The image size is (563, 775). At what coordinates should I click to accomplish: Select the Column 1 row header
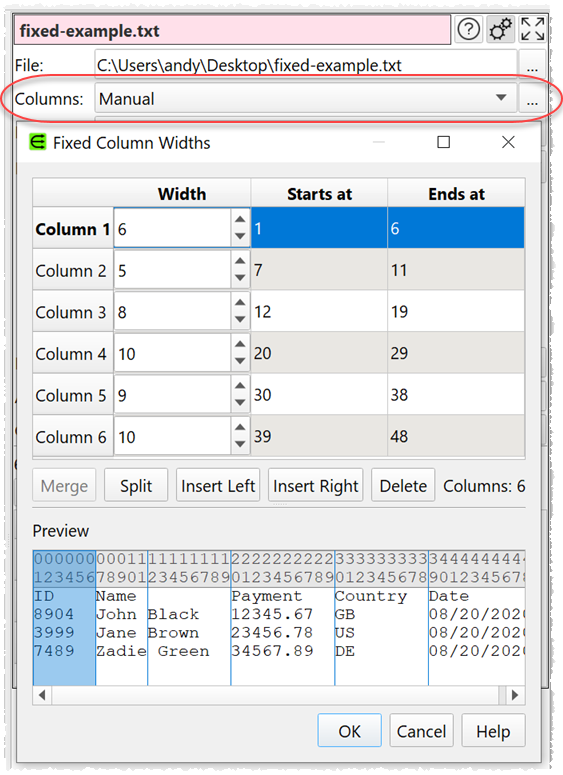(x=73, y=228)
